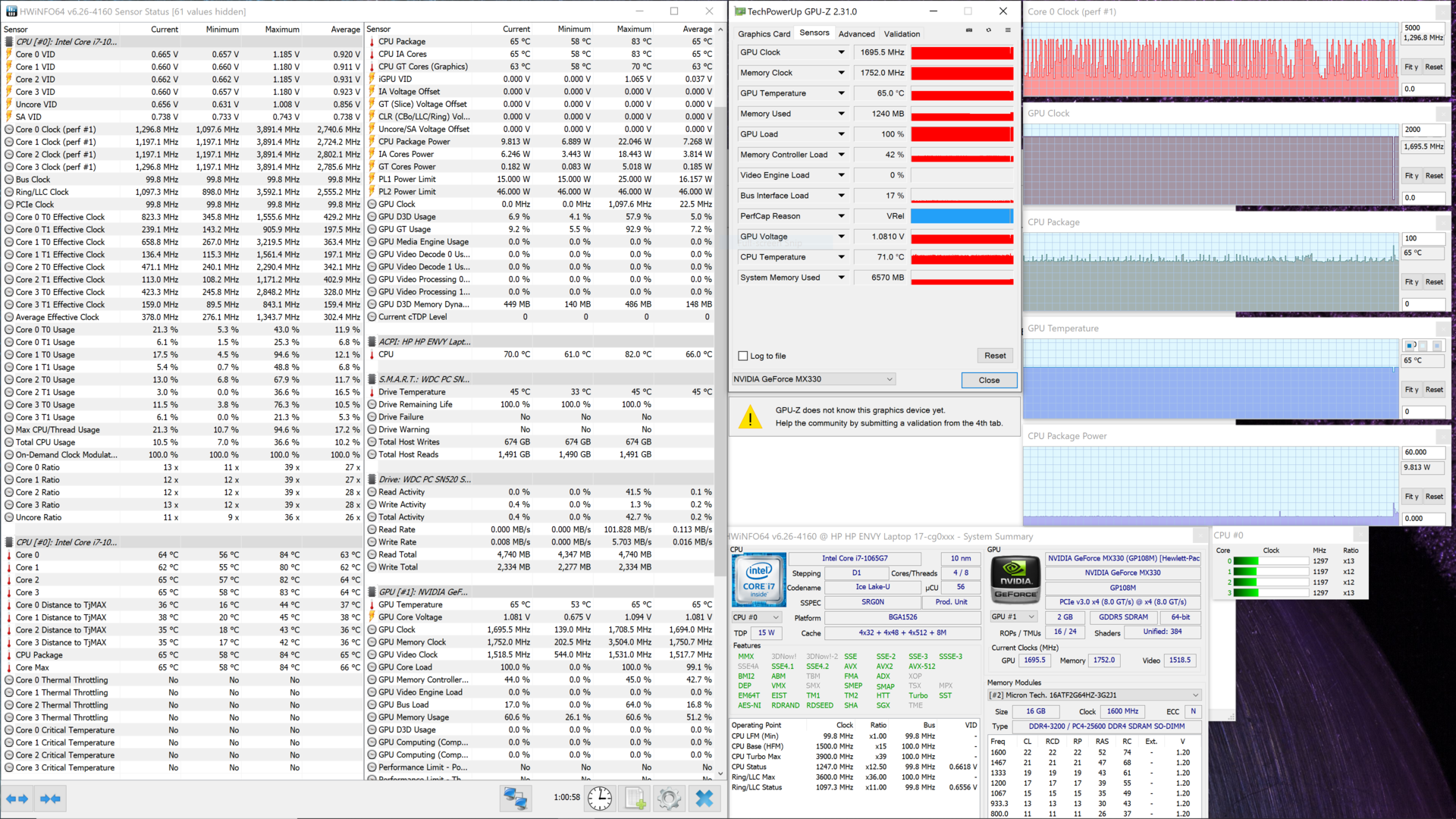1456x819 pixels.
Task: Click the Maximum column header in right pane
Action: [x=634, y=29]
